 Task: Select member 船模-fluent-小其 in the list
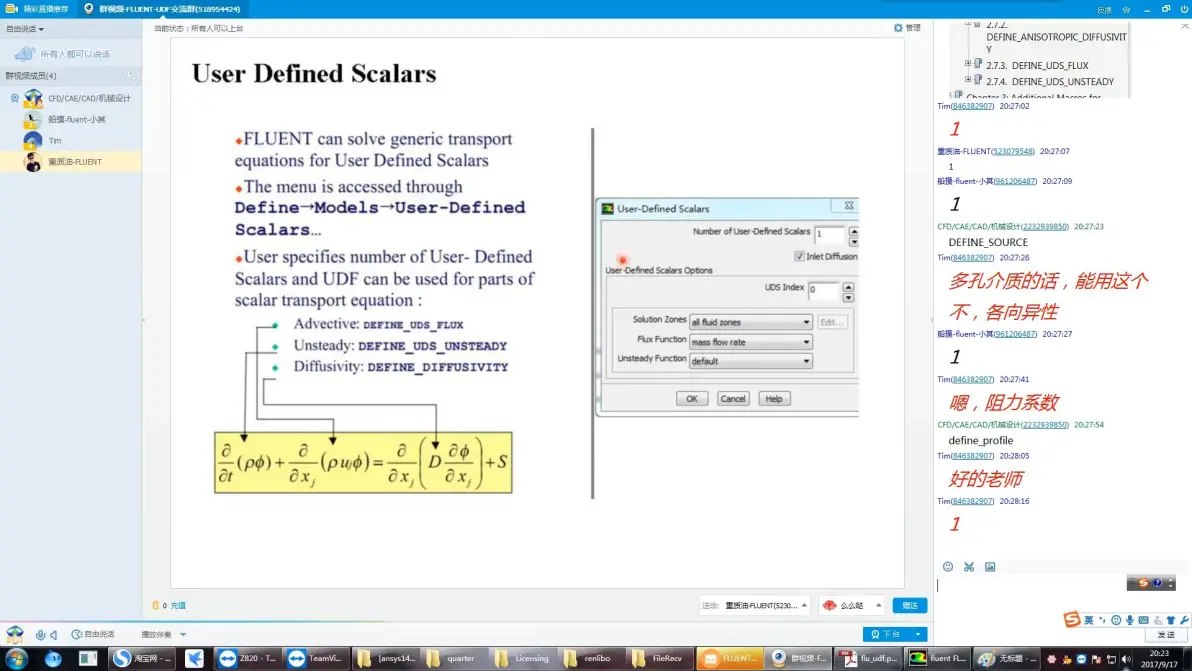point(71,119)
